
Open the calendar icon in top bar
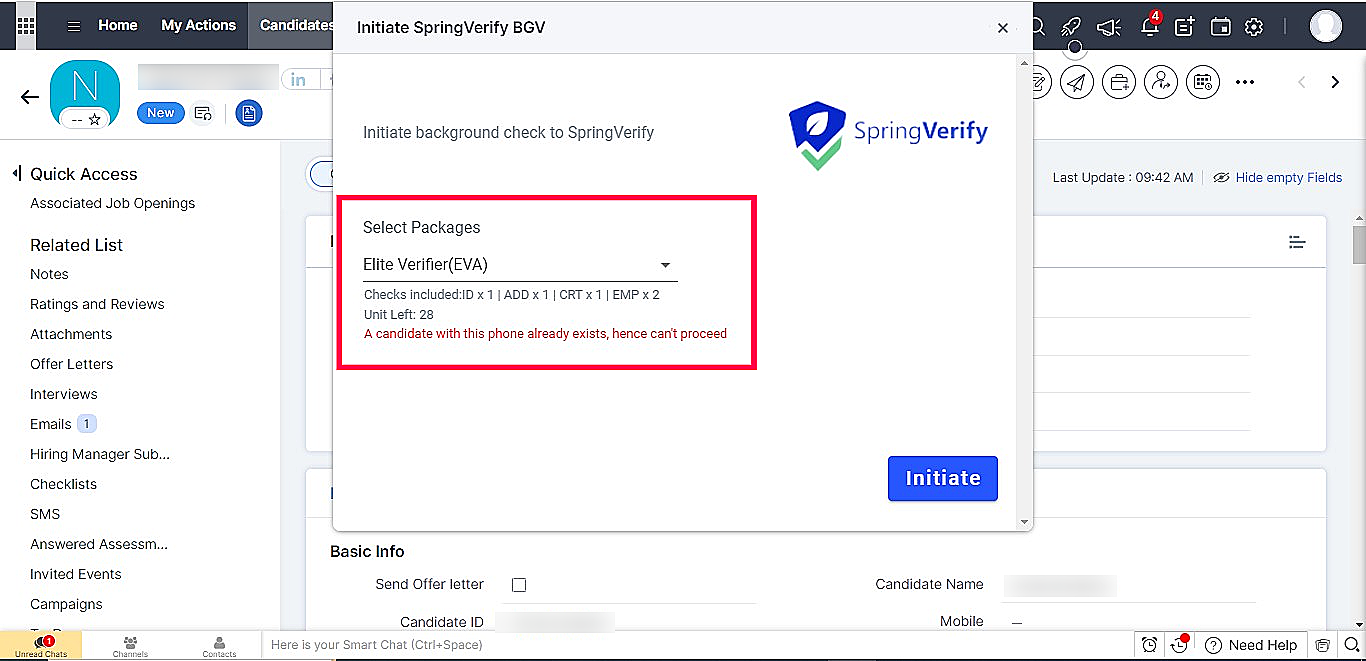pyautogui.click(x=1220, y=27)
